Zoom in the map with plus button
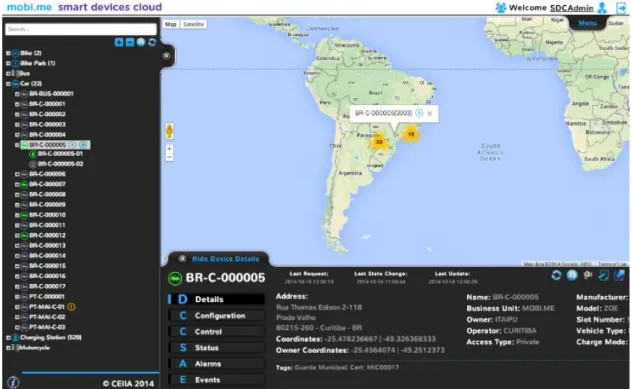 (x=169, y=149)
